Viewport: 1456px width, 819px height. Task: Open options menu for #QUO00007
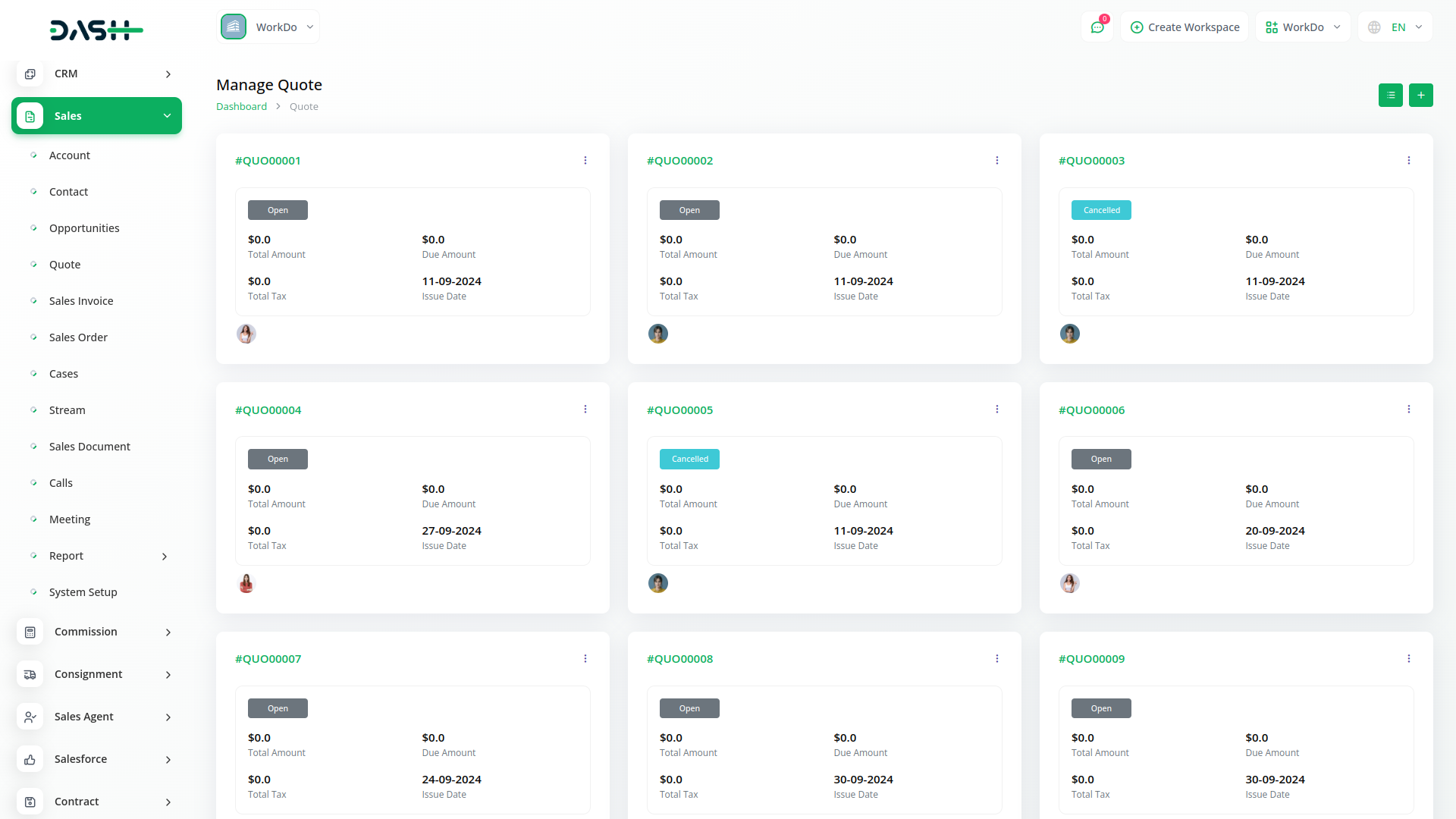pyautogui.click(x=585, y=659)
